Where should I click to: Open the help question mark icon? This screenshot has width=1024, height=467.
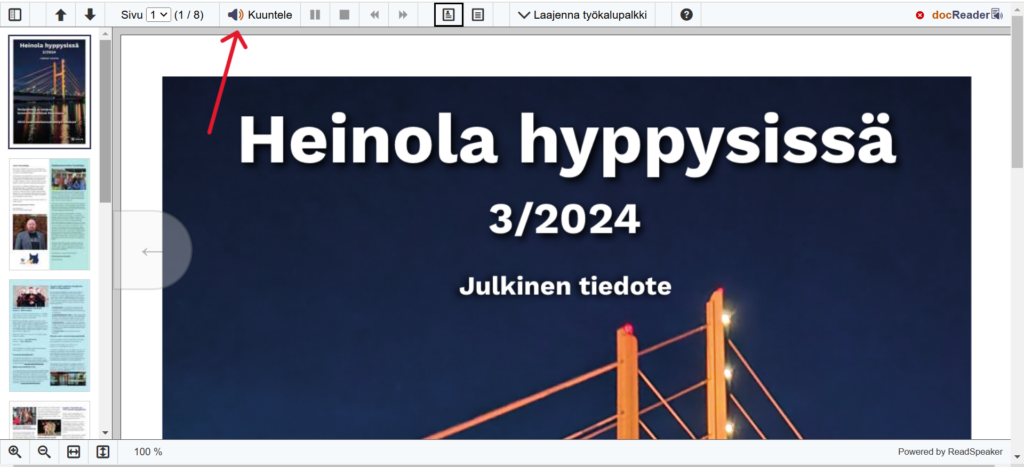point(686,14)
